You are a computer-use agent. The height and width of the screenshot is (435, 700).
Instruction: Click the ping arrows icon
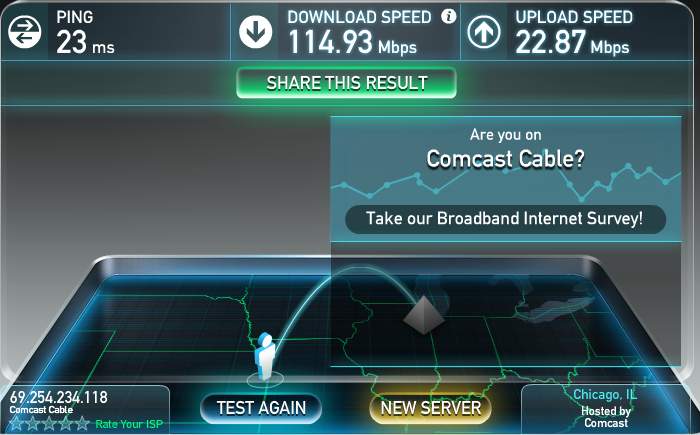pos(25,32)
